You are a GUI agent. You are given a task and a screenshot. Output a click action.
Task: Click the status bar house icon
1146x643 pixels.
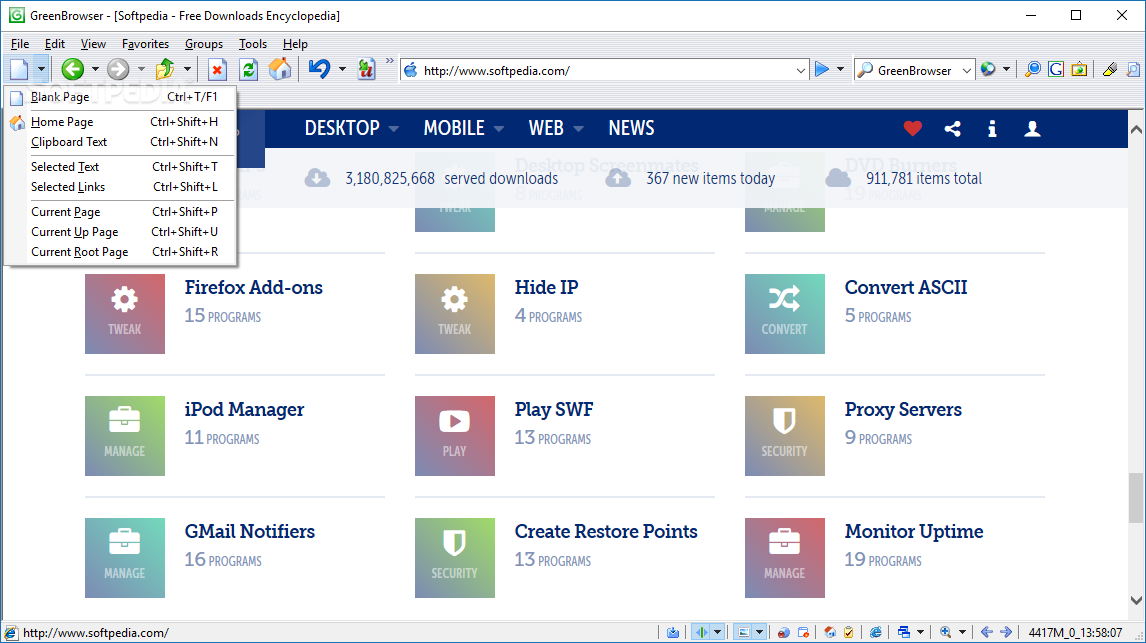830,632
